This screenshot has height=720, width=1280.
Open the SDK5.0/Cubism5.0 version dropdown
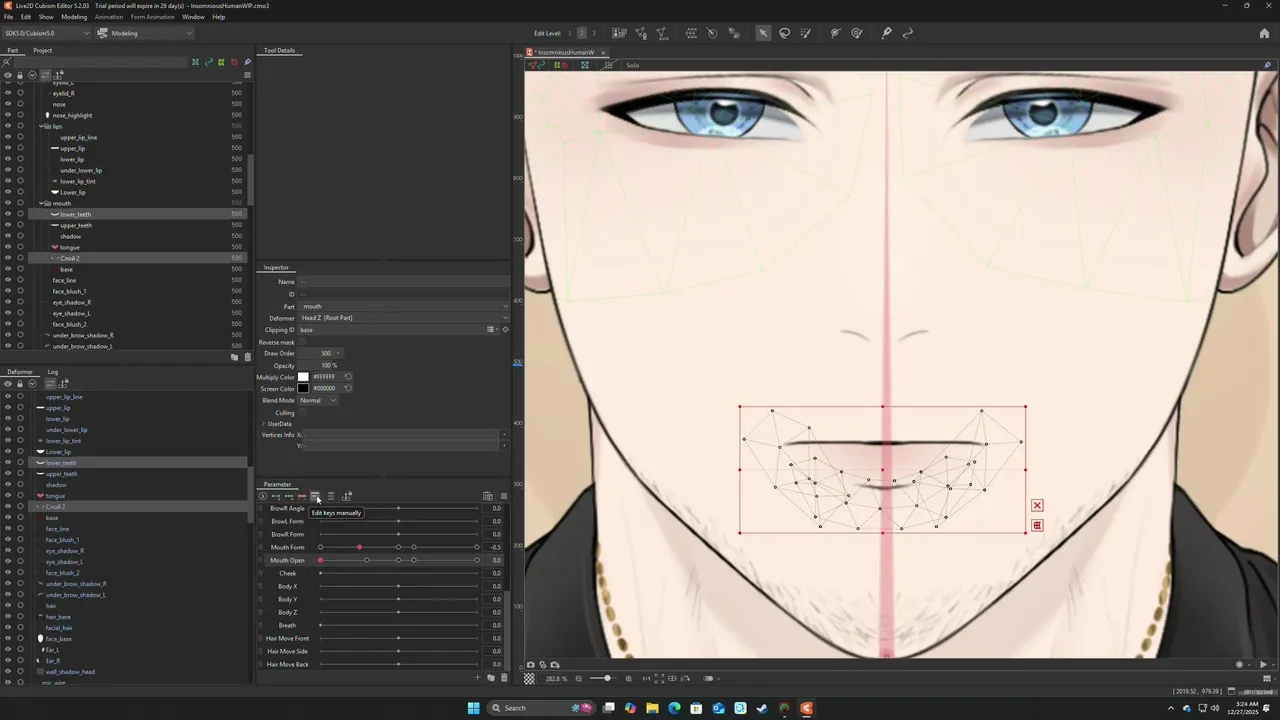[x=45, y=33]
